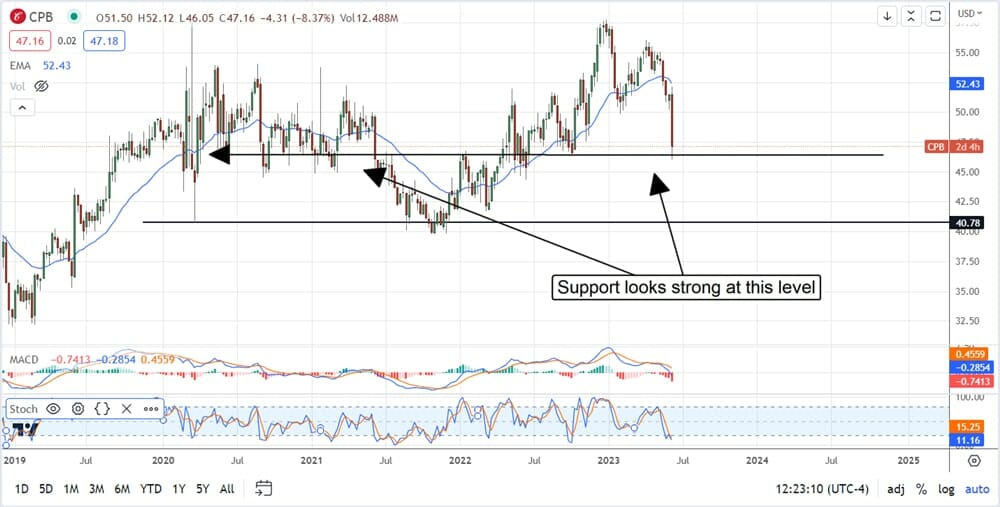Remove the Stoch indicator with X
Screen dimensions: 1000x507
tap(127, 409)
